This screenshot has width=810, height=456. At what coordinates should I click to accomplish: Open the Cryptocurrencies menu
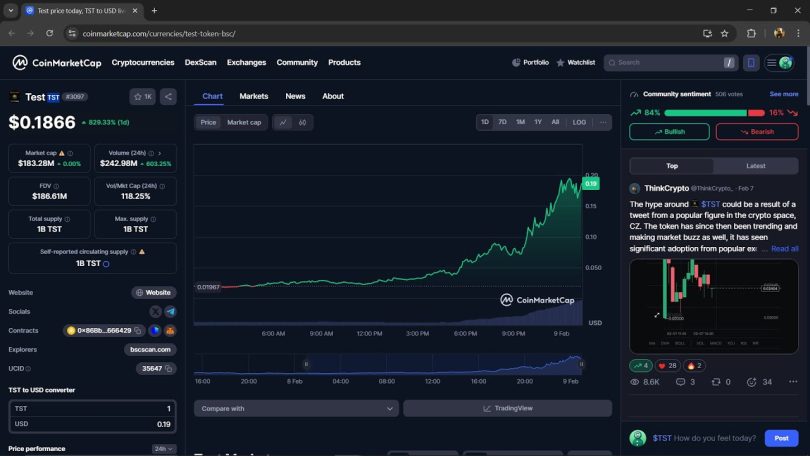(x=143, y=62)
